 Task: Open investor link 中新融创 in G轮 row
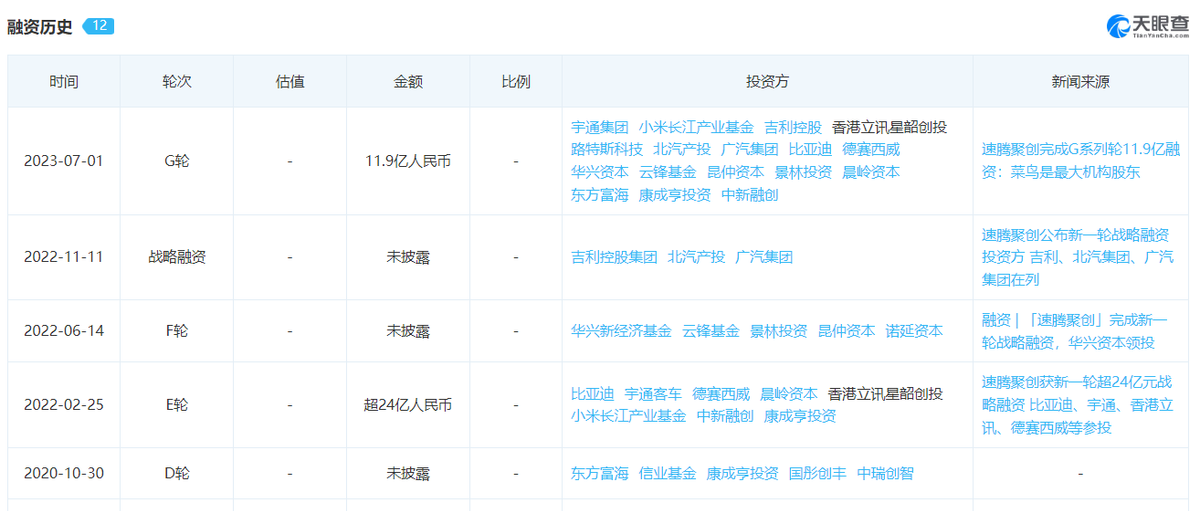point(750,195)
